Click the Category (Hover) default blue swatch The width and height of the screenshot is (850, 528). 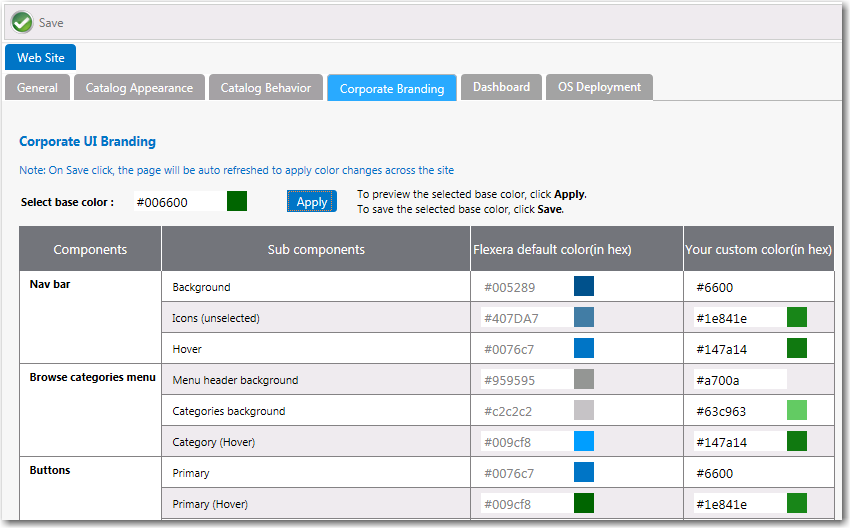(x=584, y=442)
